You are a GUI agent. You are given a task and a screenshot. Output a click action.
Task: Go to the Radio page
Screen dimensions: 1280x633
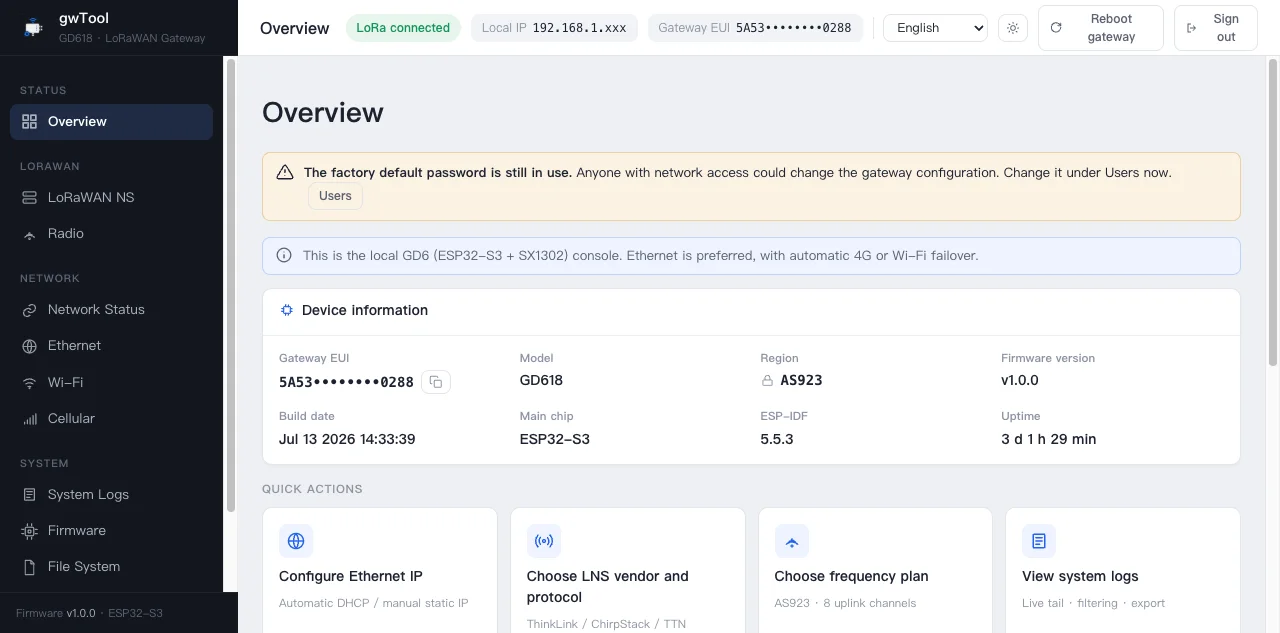pos(111,234)
